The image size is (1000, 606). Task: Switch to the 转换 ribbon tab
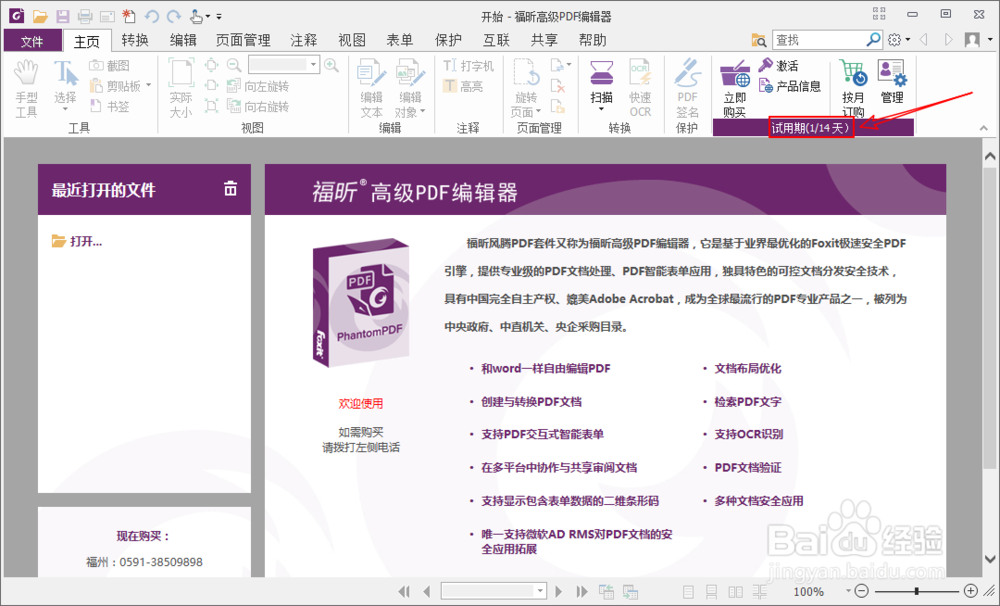click(x=135, y=40)
